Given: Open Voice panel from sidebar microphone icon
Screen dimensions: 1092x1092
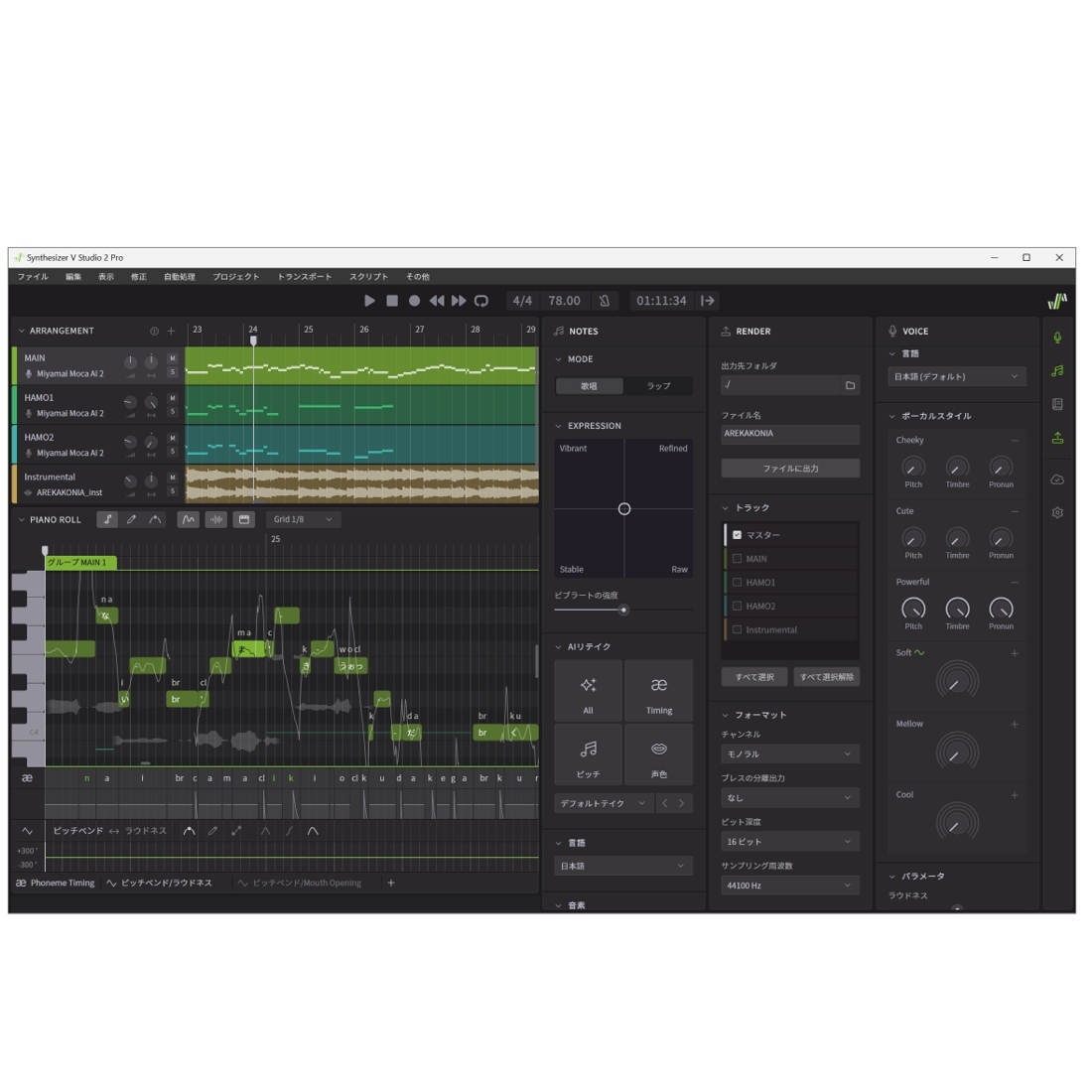Looking at the screenshot, I should 1057,338.
